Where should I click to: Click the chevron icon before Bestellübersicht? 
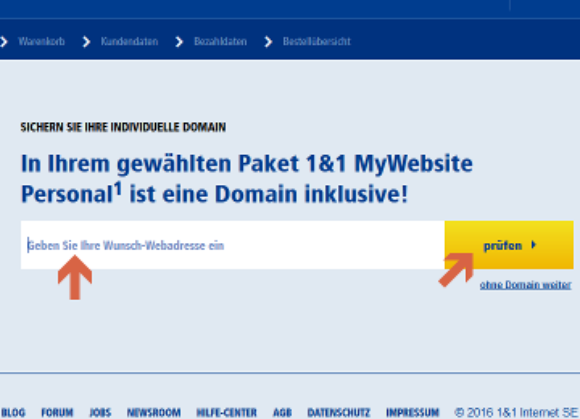click(269, 41)
